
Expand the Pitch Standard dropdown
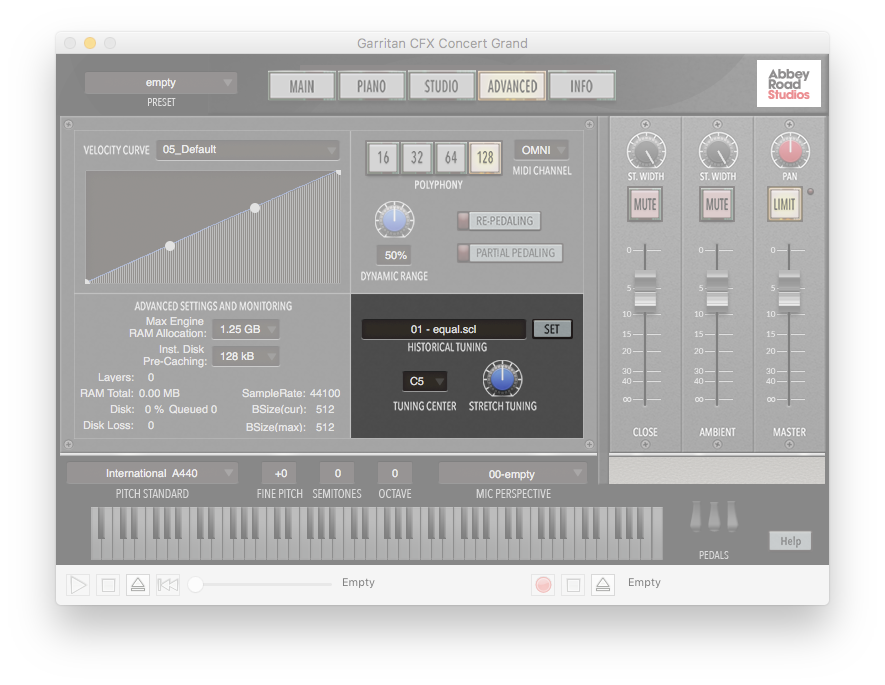[x=152, y=473]
